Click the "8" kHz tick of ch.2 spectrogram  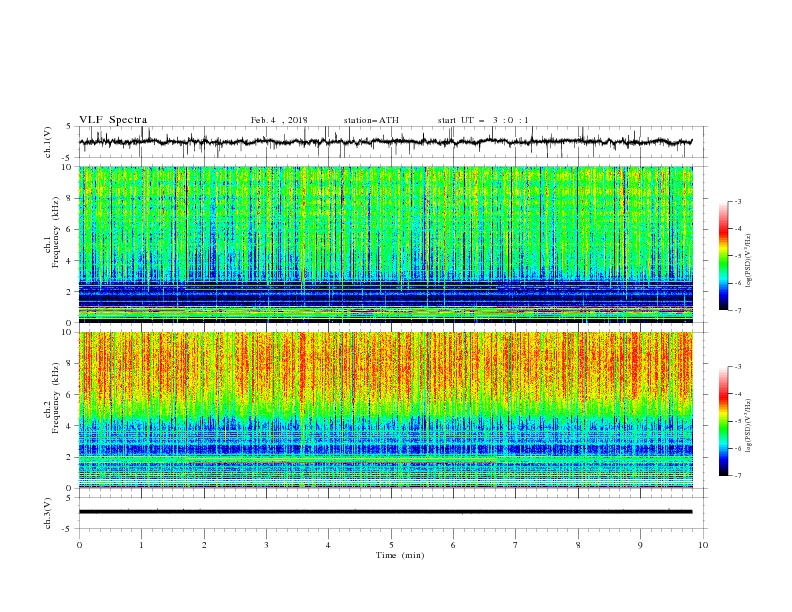pyautogui.click(x=70, y=364)
